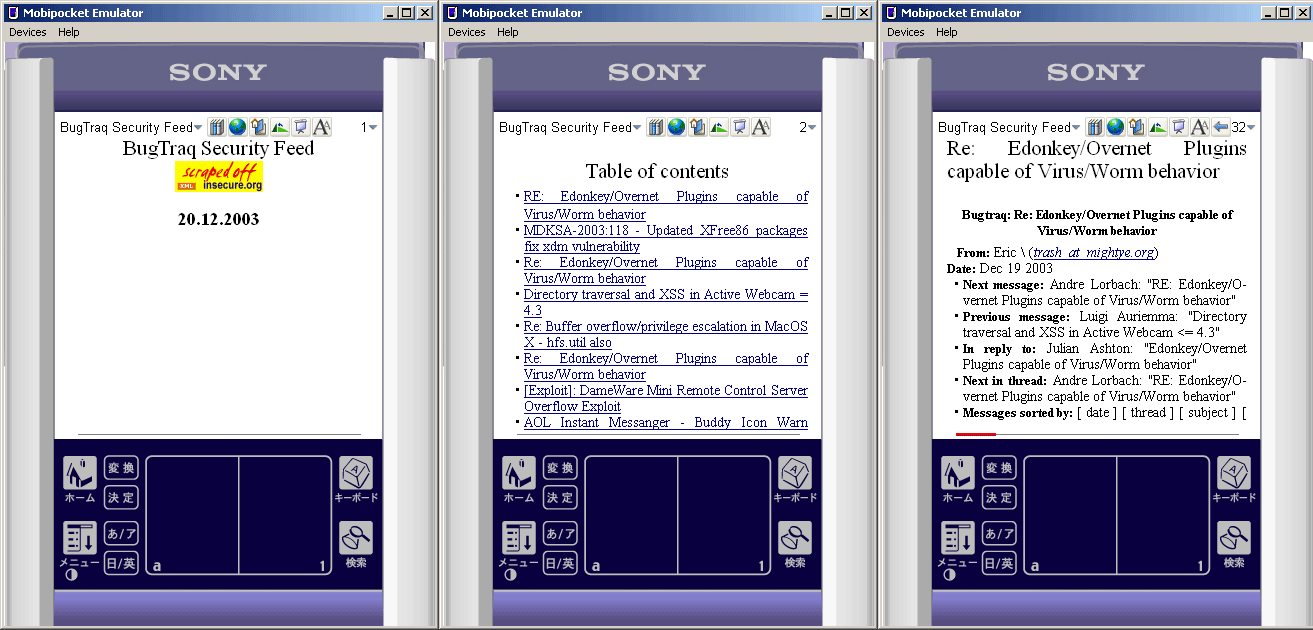Screen dimensions: 1313x630
Task: Click green mountain icon in cover page window
Action: [x=279, y=127]
